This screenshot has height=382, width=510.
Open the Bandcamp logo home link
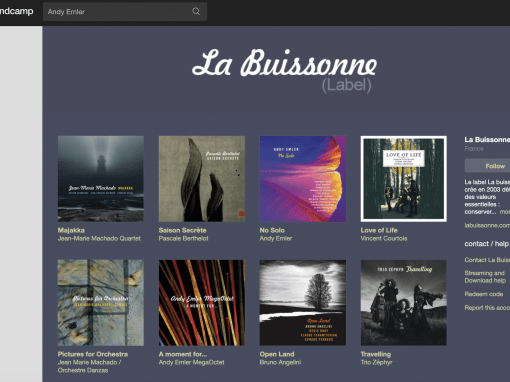pos(17,11)
